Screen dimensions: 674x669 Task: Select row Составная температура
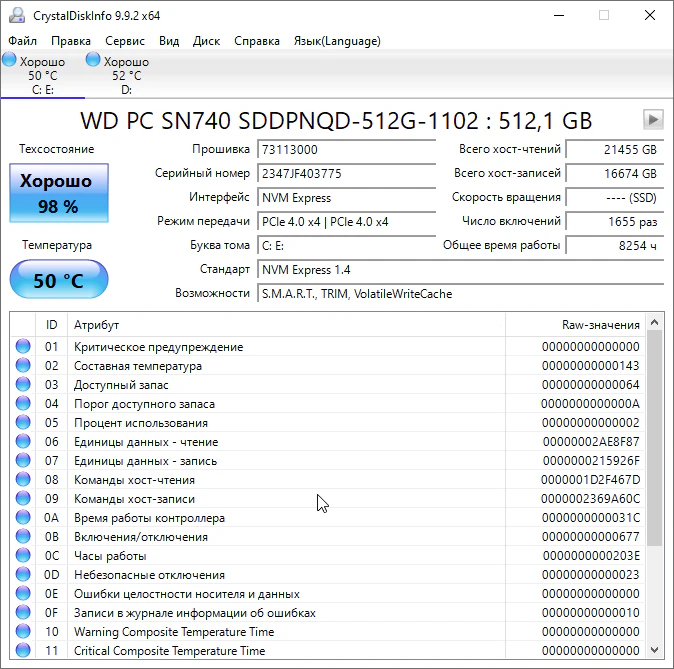(328, 365)
